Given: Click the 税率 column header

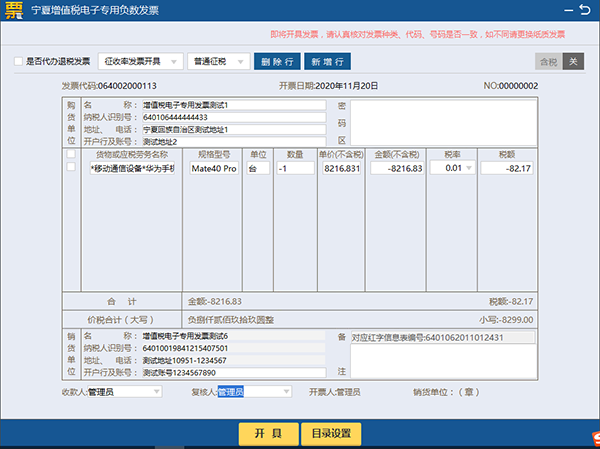Looking at the screenshot, I should tap(452, 154).
